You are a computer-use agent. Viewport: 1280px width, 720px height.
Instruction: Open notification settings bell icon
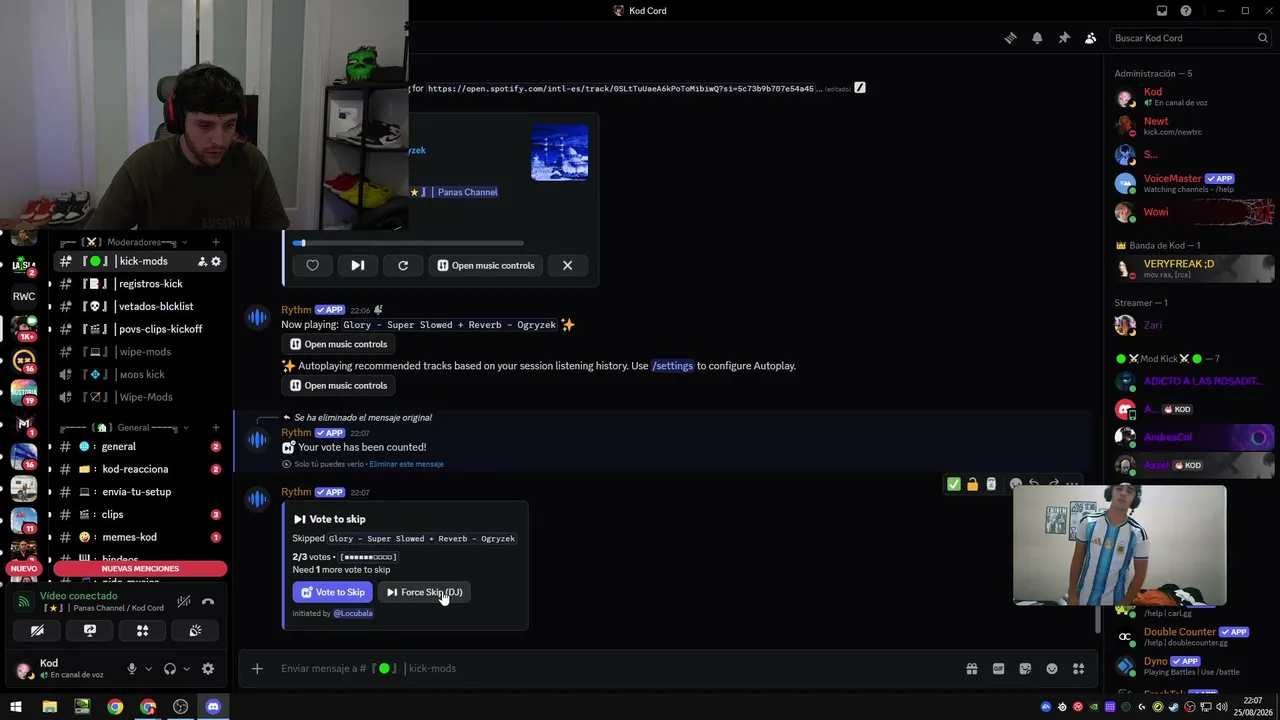pyautogui.click(x=1037, y=38)
